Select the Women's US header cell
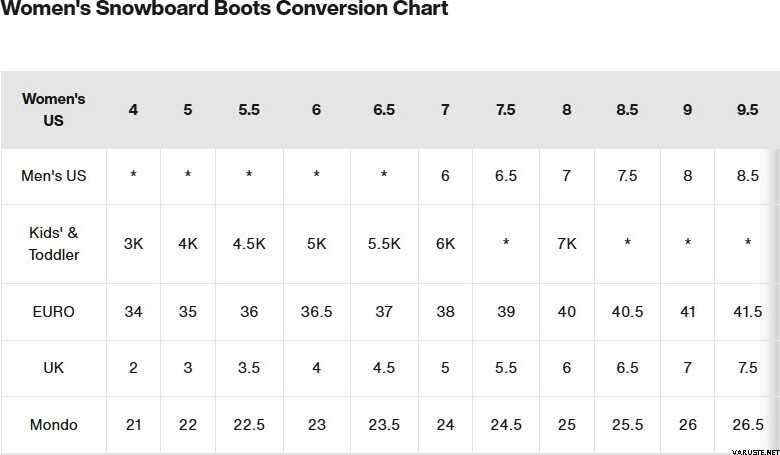Image resolution: width=780 pixels, height=455 pixels. click(x=54, y=109)
